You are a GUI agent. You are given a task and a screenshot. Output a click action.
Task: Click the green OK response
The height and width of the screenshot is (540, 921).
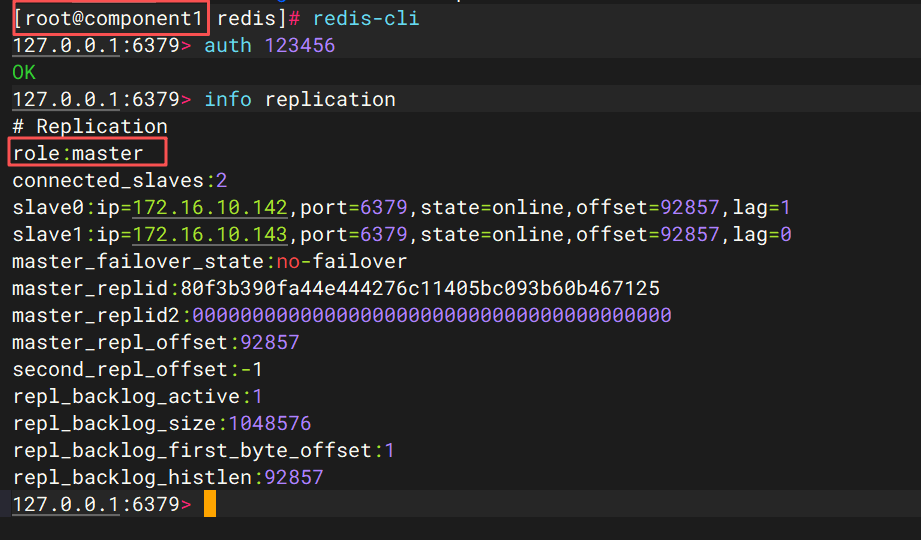pyautogui.click(x=24, y=73)
